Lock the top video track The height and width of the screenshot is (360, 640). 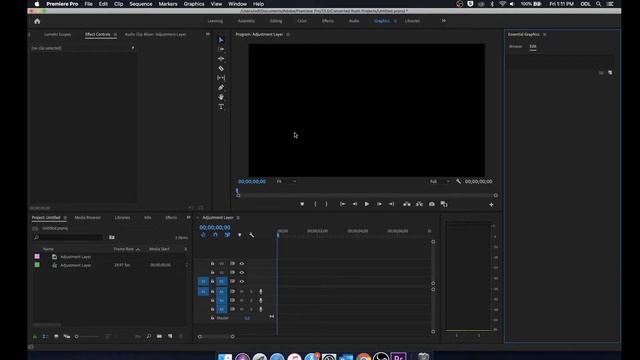click(212, 264)
